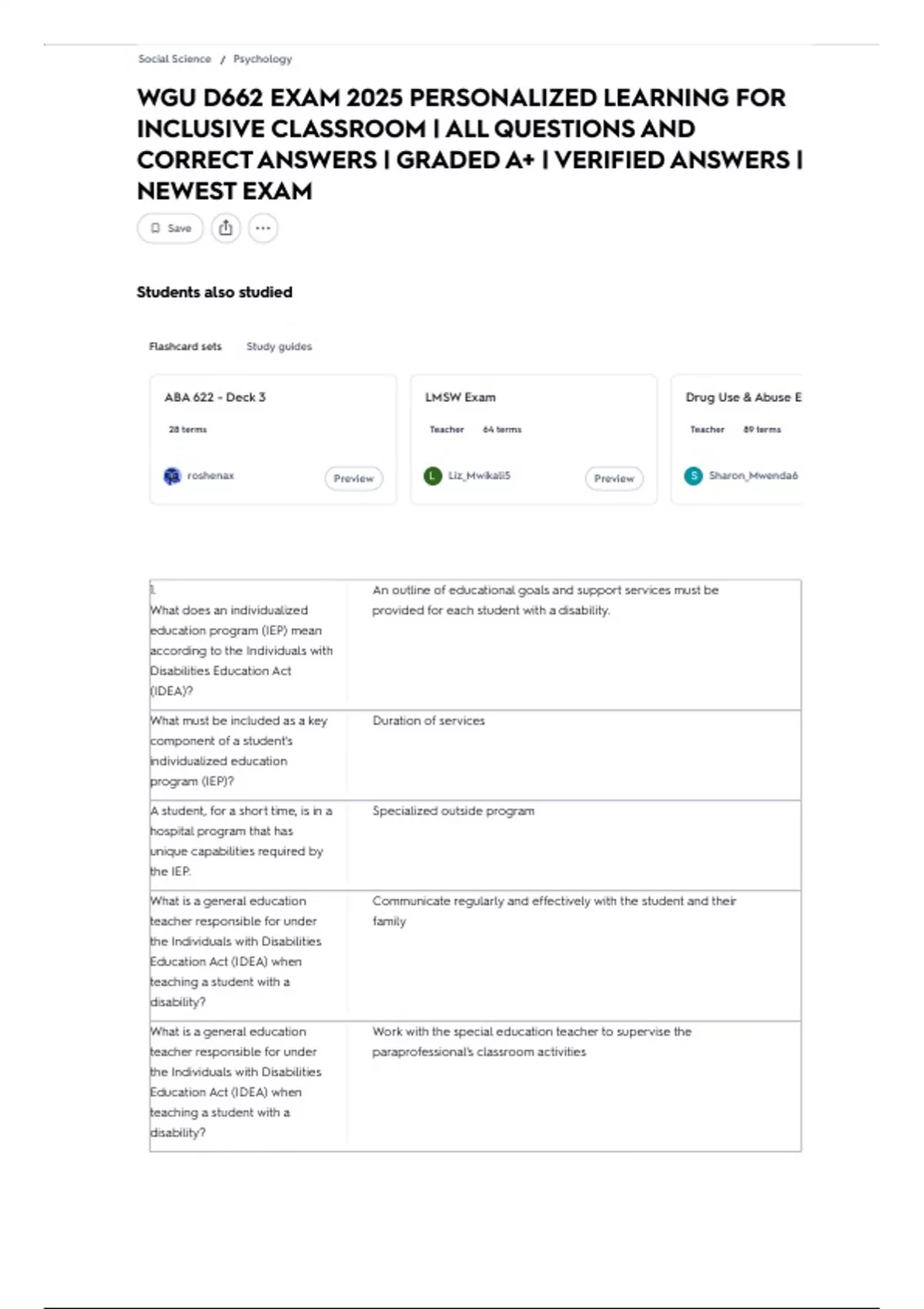This screenshot has height=1309, width=924.
Task: Click the Liz_Mwikali5 username link
Action: click(479, 476)
